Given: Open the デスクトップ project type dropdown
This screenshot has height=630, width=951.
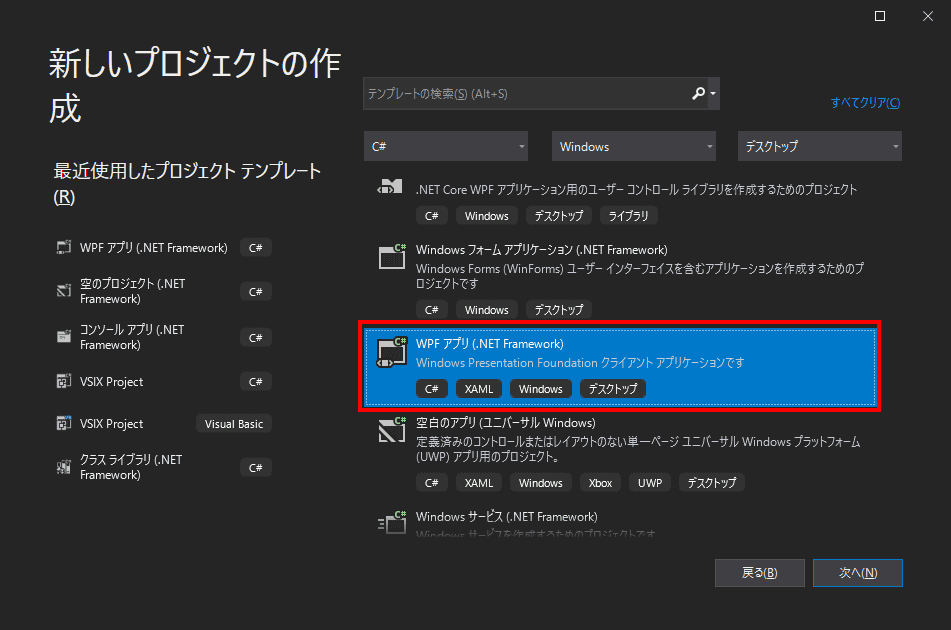Looking at the screenshot, I should tap(819, 146).
